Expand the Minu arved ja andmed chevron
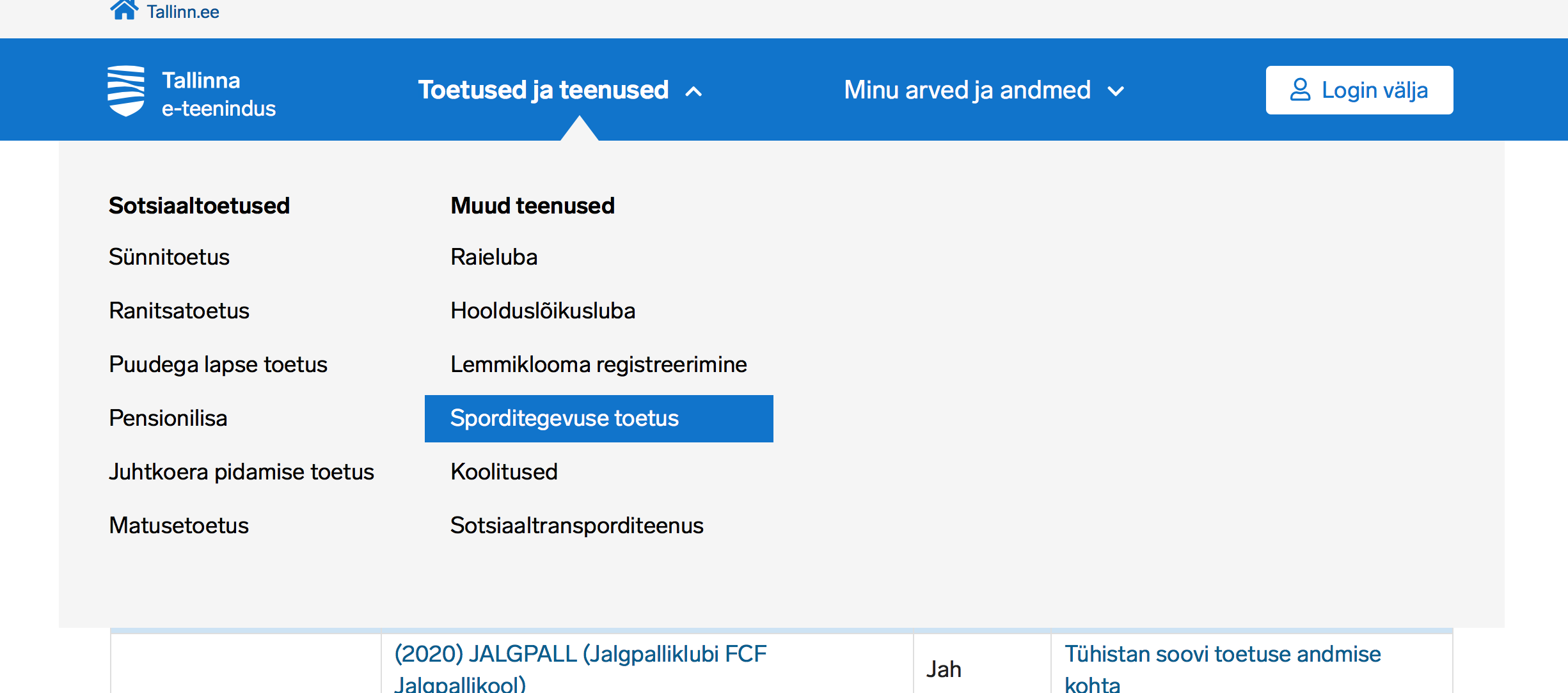The image size is (1568, 693). [1116, 91]
